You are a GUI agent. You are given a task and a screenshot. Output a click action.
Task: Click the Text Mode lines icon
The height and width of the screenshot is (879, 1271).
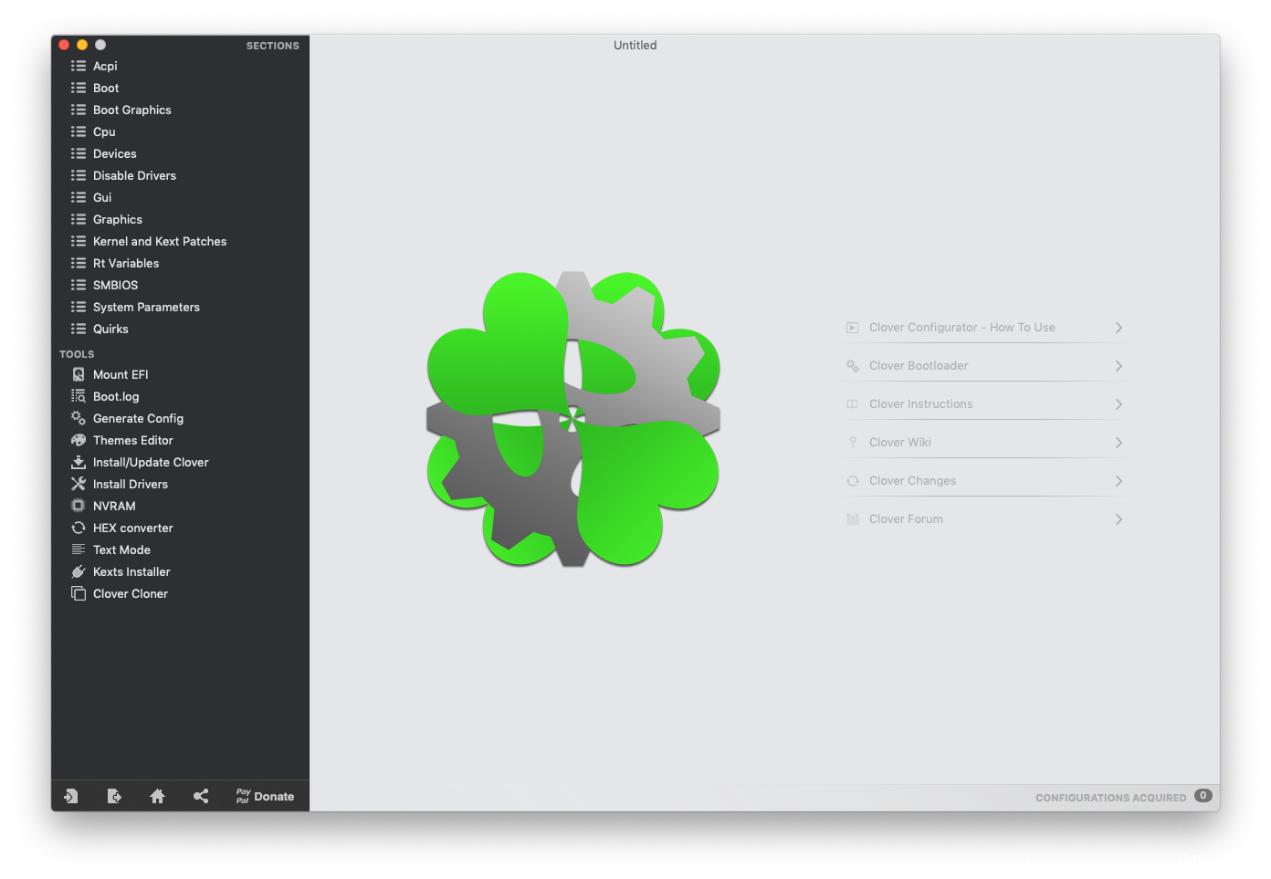click(x=78, y=550)
